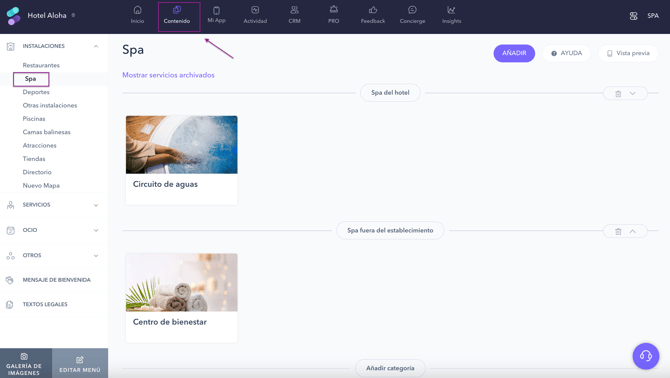This screenshot has width=670, height=378.
Task: Open Mensaje de bienvenida
Action: coord(56,280)
